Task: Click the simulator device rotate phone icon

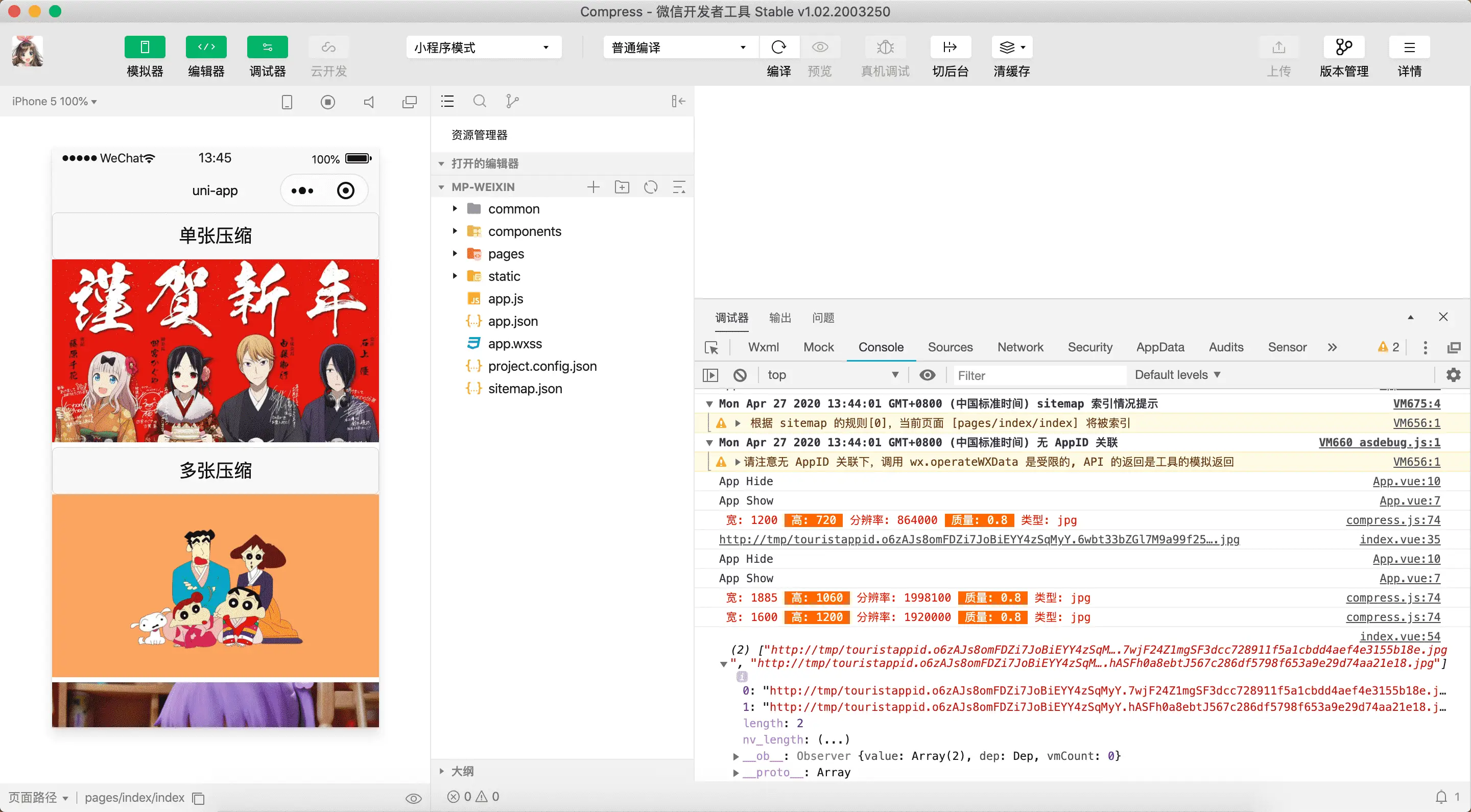Action: (287, 102)
